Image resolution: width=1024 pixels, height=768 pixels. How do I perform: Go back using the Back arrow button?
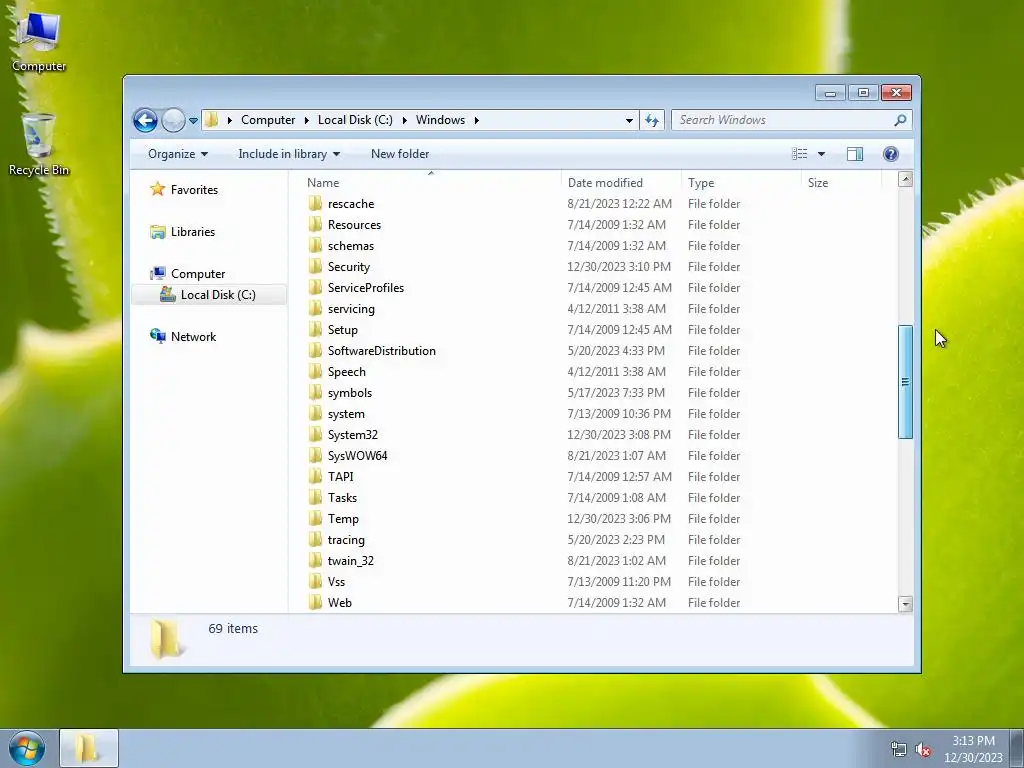coord(145,120)
